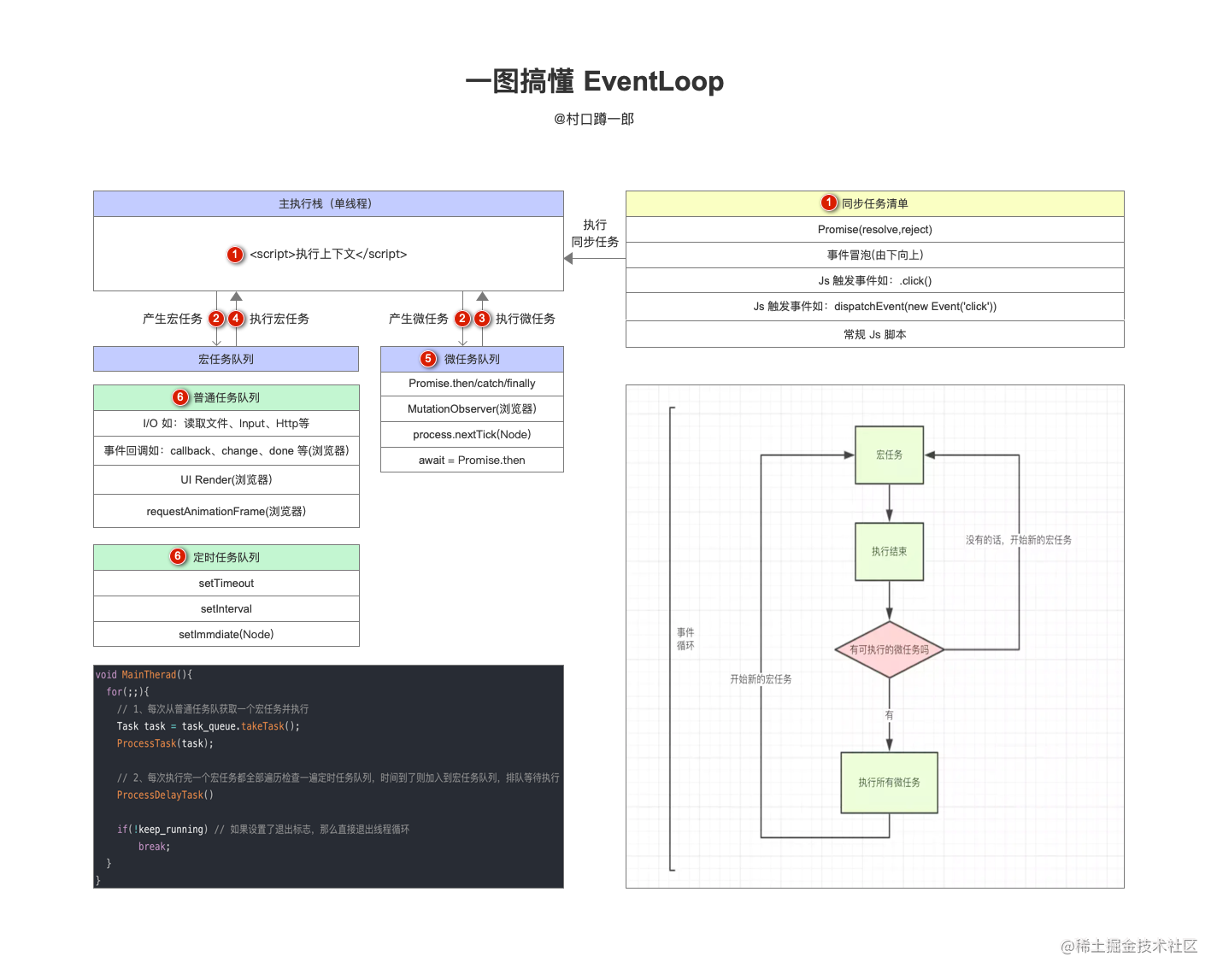
Task: Select the "主执行栈（单线程）" header bar
Action: point(328,203)
